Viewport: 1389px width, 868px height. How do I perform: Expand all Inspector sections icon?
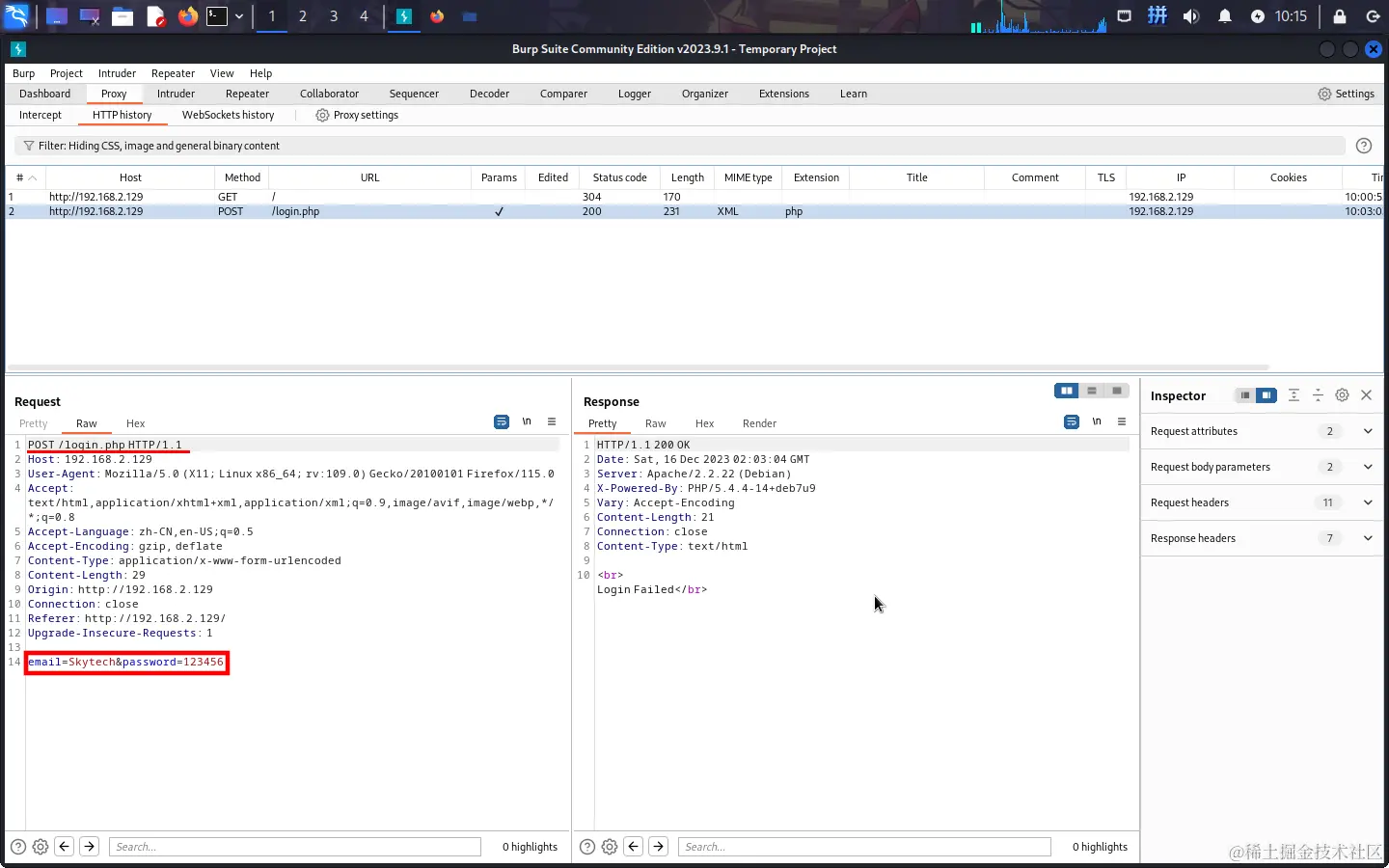pos(1294,395)
